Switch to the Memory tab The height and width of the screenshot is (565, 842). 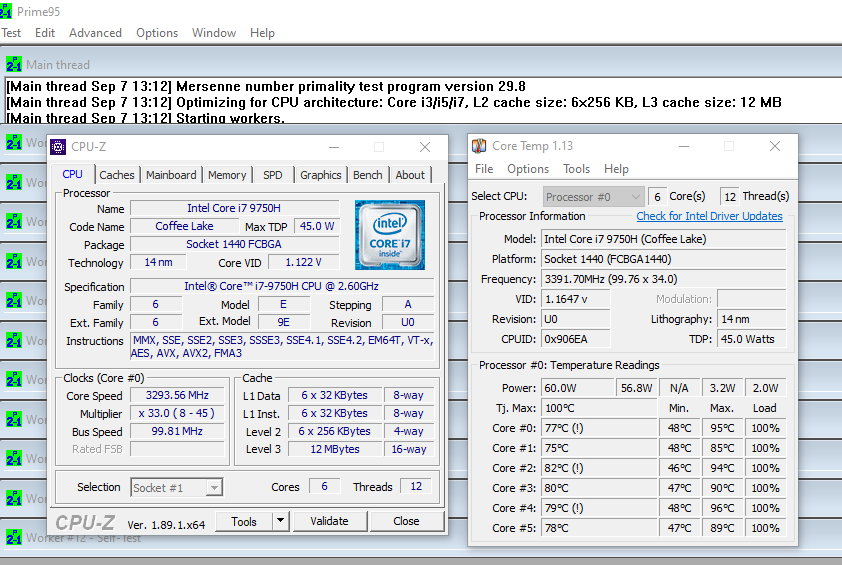pos(227,175)
